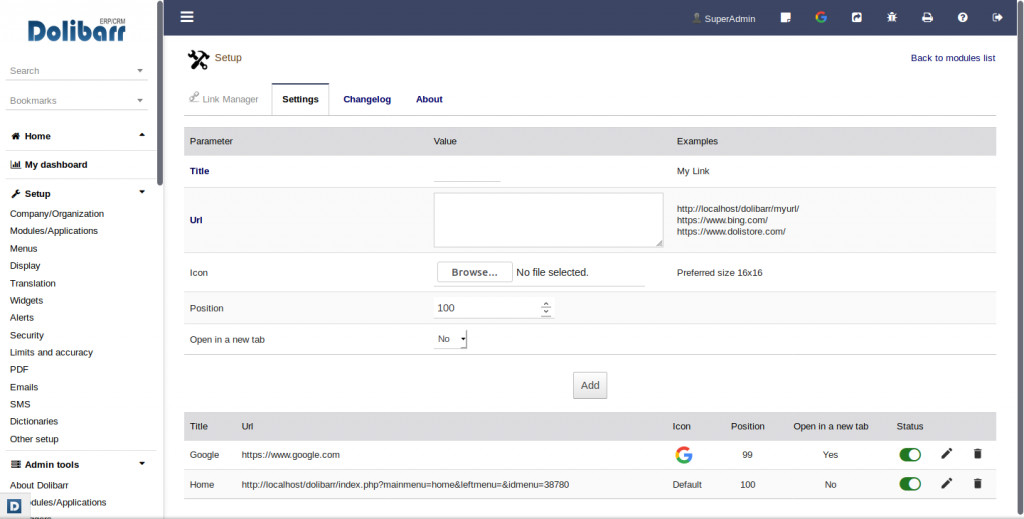The image size is (1024, 519).
Task: Click the printer icon in the top bar
Action: (927, 18)
